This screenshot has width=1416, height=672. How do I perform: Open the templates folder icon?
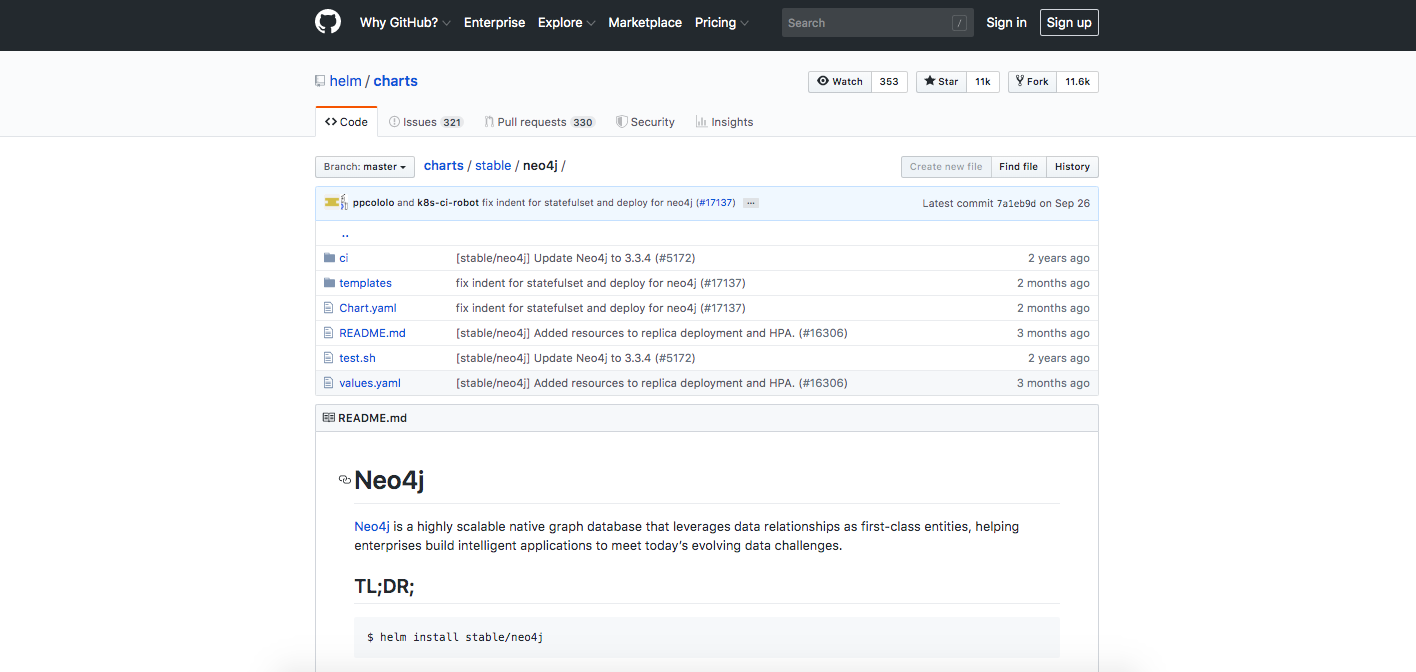click(329, 283)
